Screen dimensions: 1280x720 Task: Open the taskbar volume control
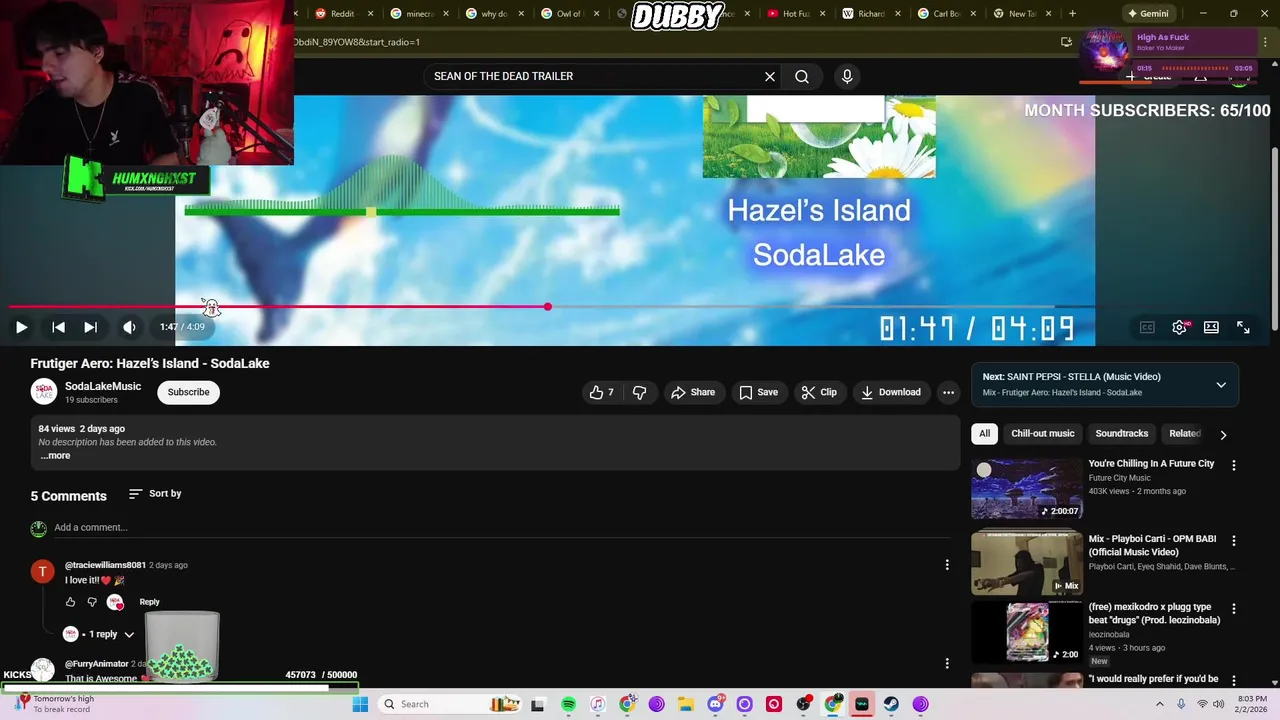1218,704
